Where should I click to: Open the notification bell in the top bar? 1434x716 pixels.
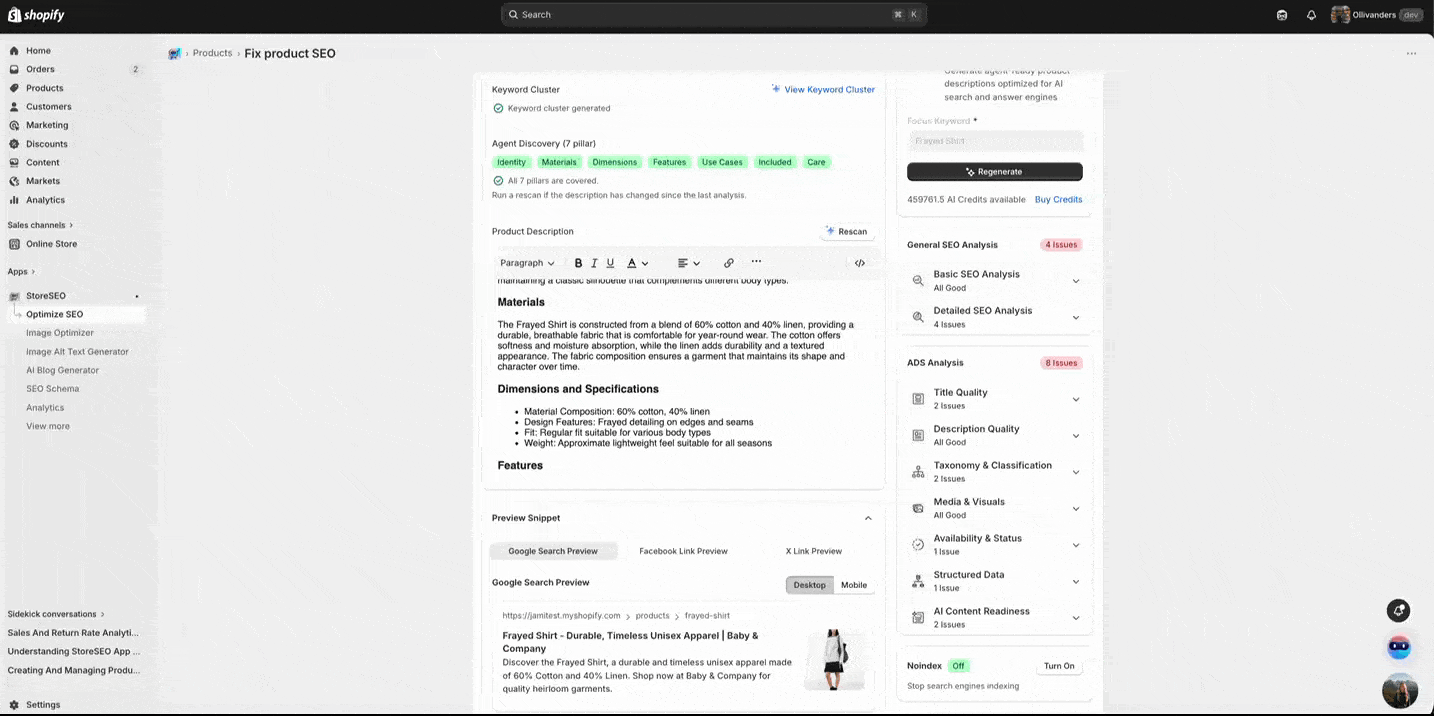pos(1311,14)
